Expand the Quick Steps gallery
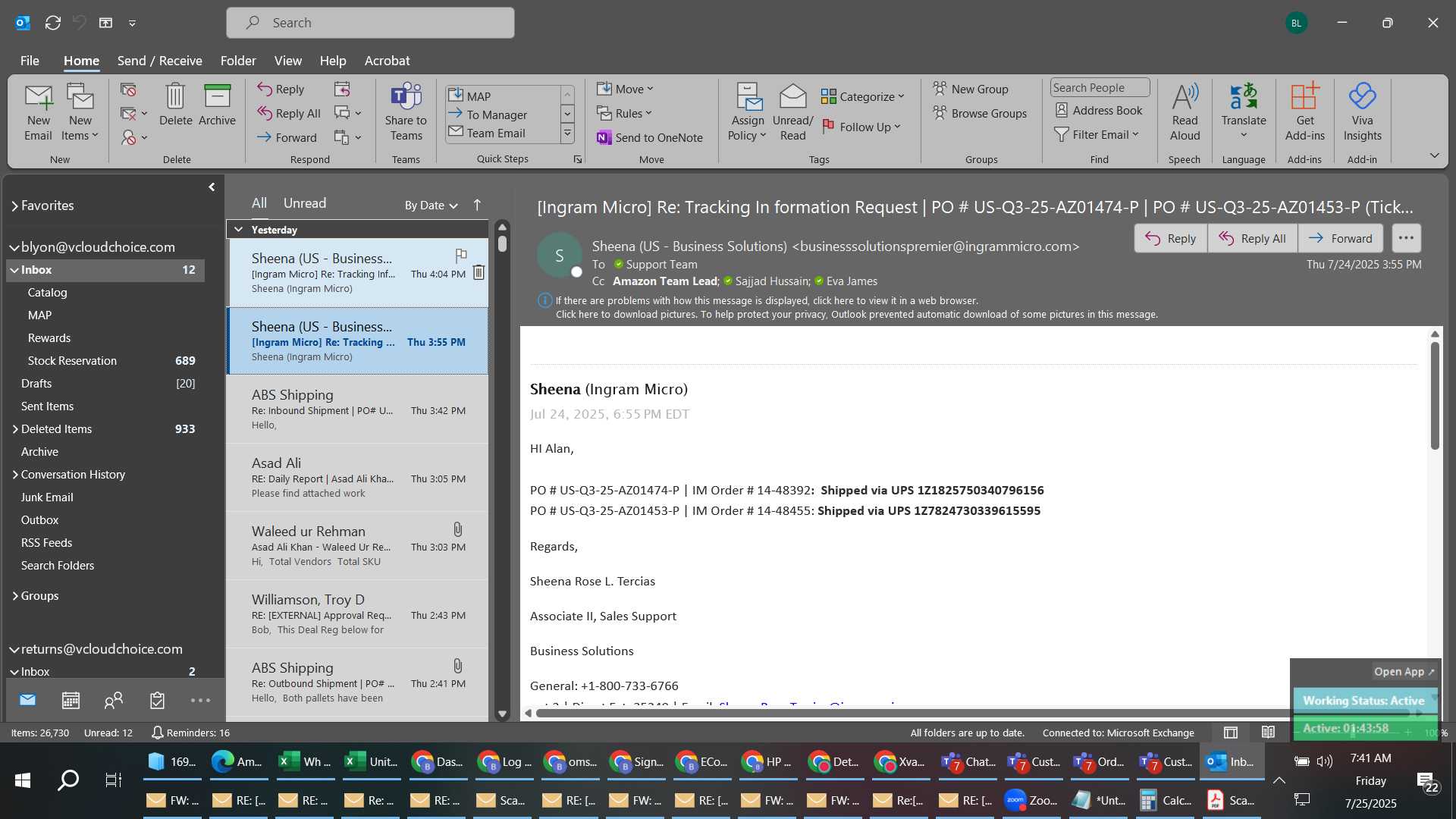Screen dimensions: 1456x819 [567, 133]
